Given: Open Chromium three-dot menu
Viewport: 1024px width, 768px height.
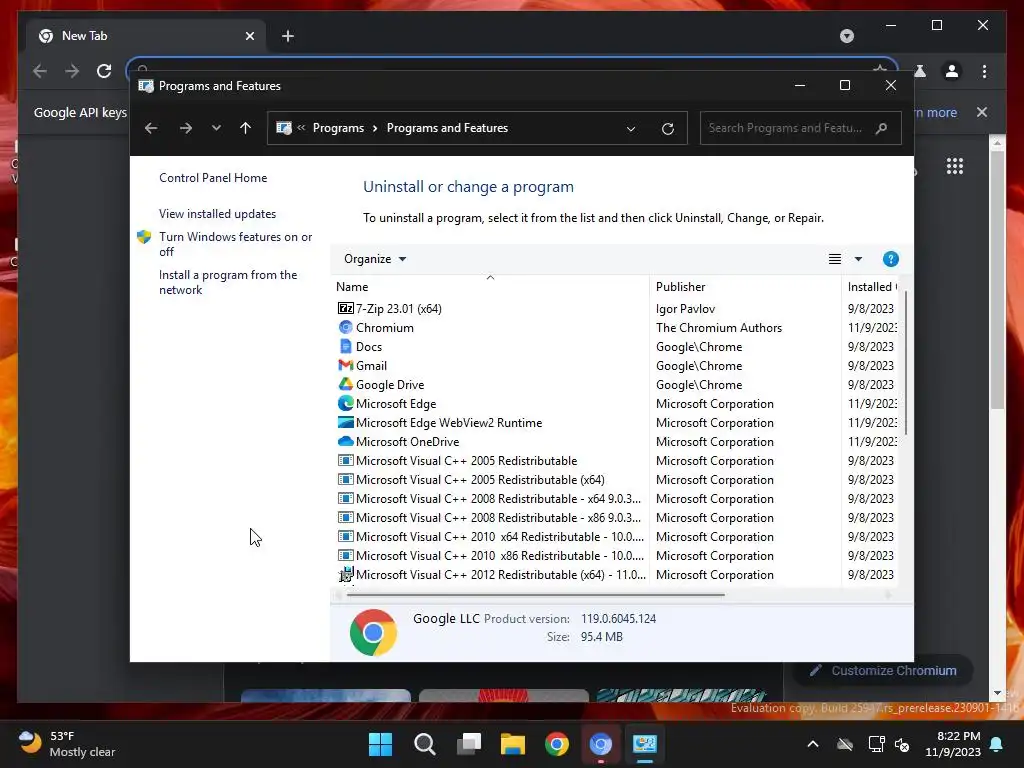Looking at the screenshot, I should 984,71.
